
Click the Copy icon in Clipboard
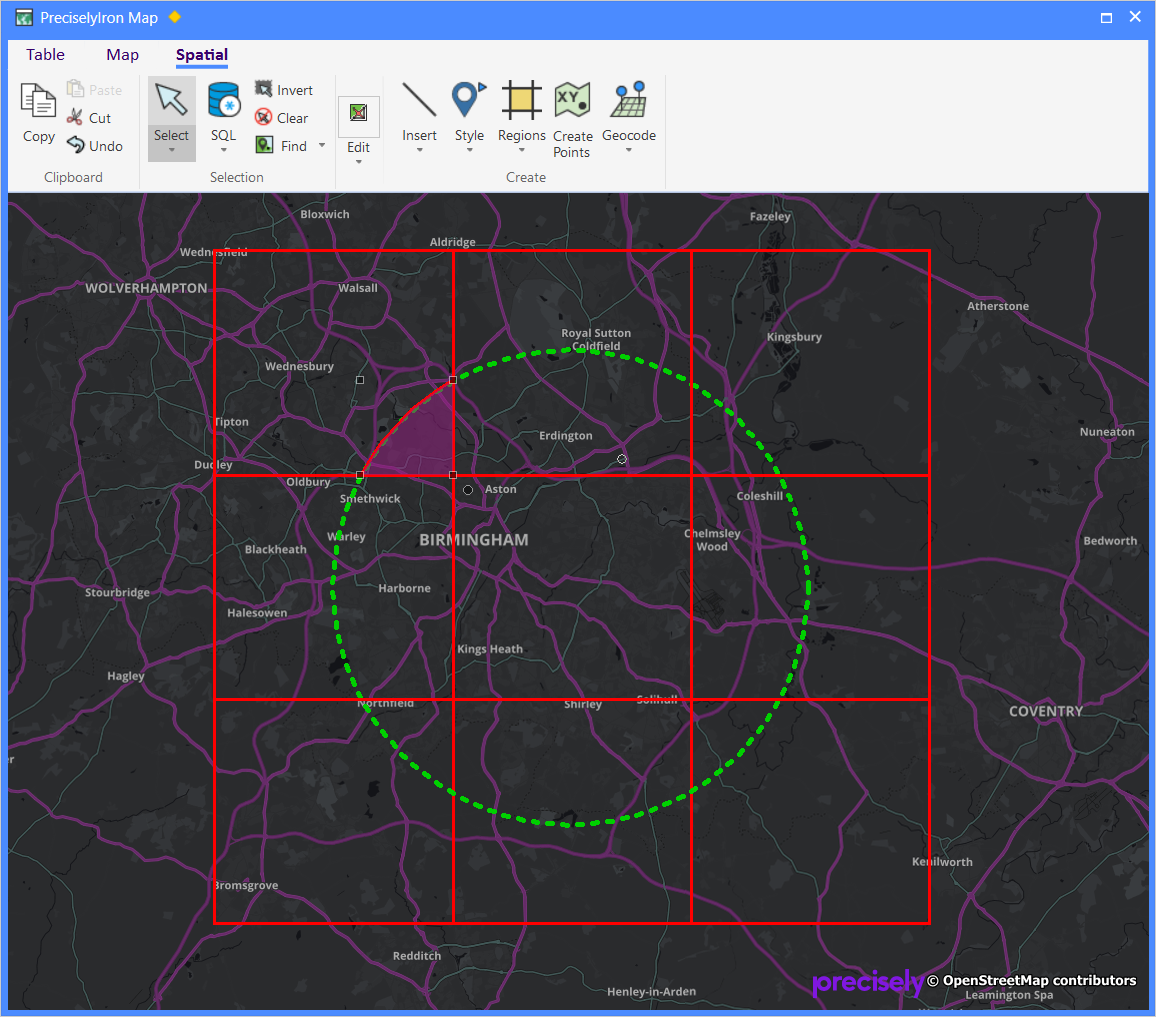(x=38, y=101)
